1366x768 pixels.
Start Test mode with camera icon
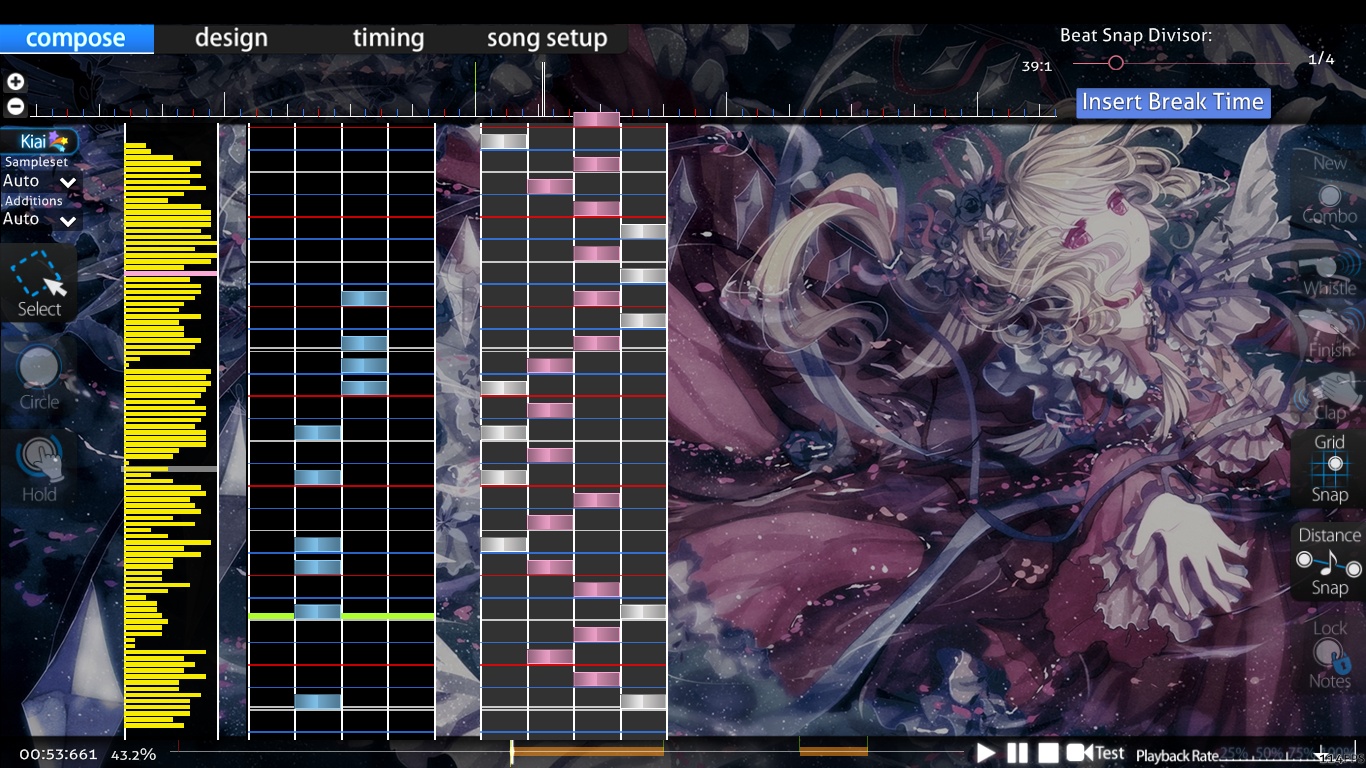click(x=1095, y=753)
